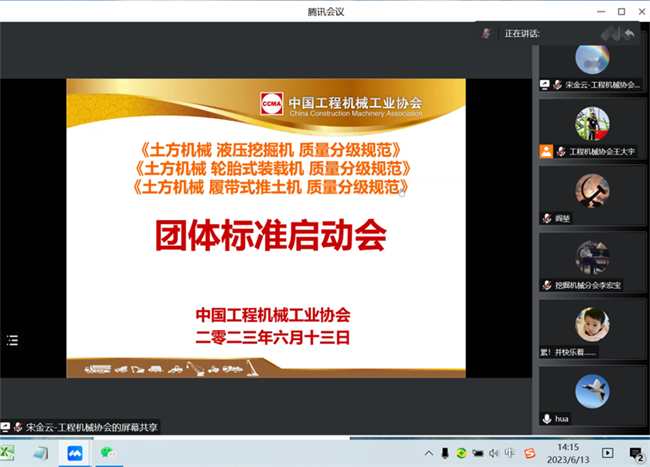
Task: Open Excel from the taskbar
Action: tap(7, 452)
